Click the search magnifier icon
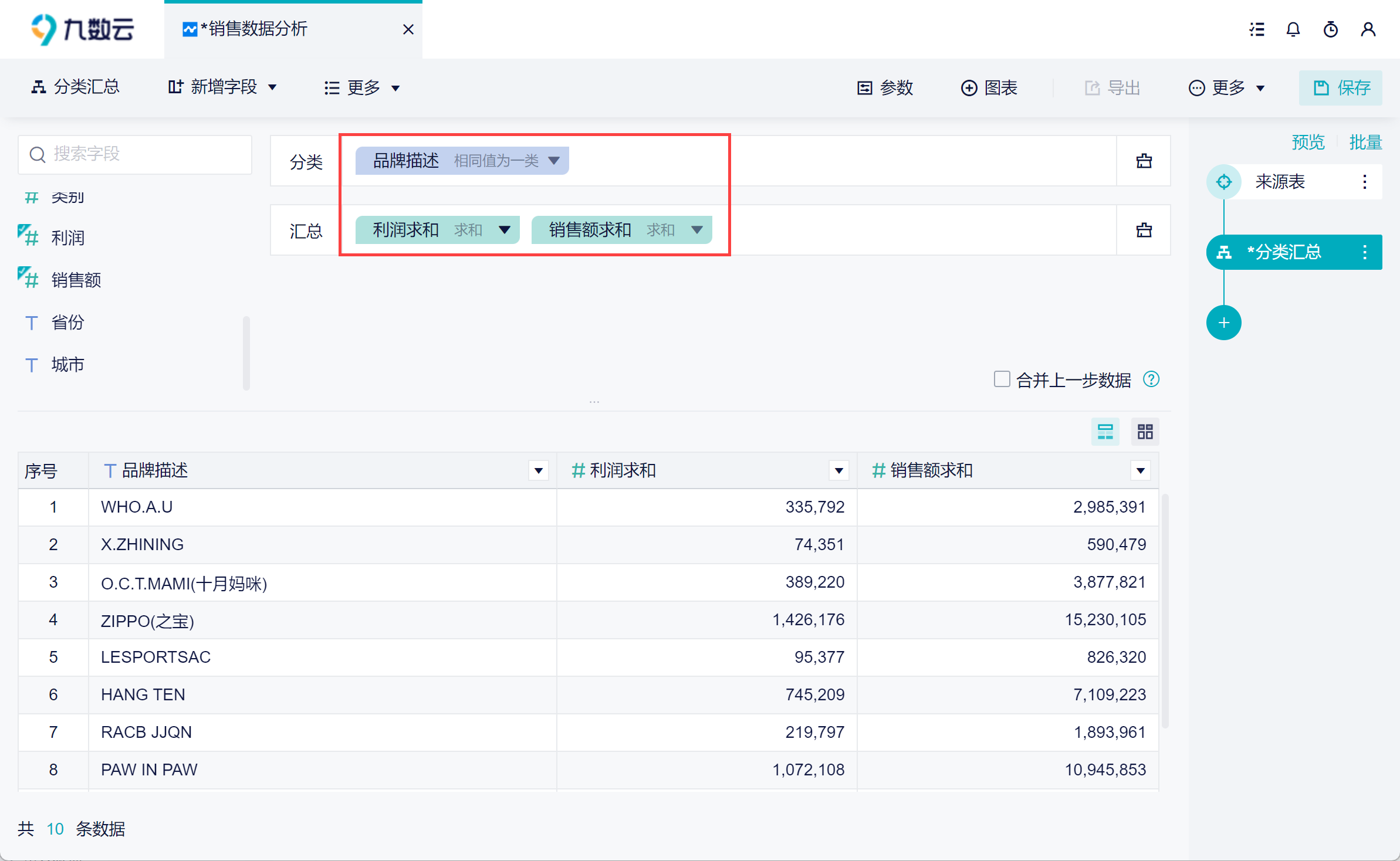1400x861 pixels. click(38, 154)
